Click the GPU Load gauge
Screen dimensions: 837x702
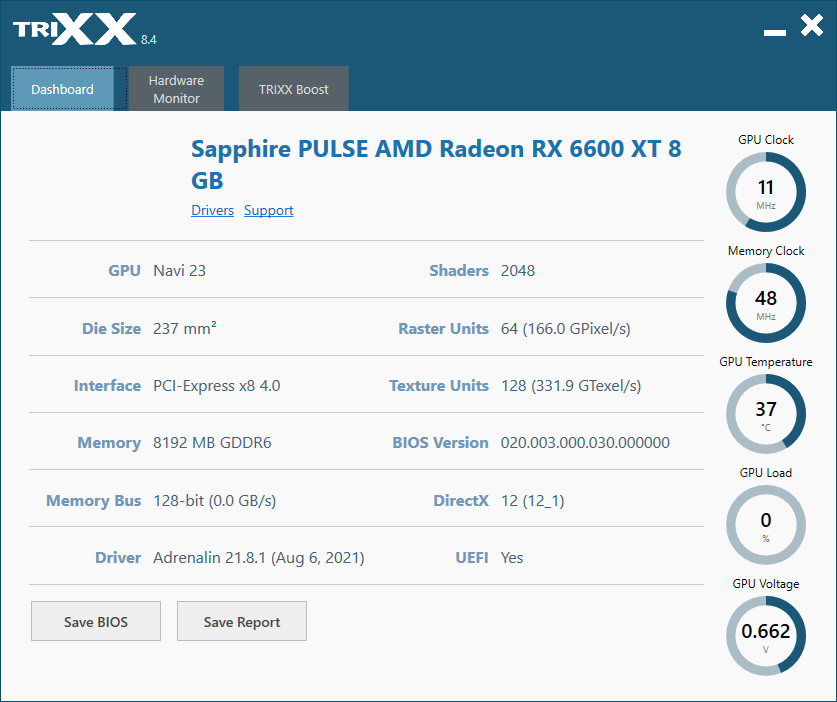766,525
